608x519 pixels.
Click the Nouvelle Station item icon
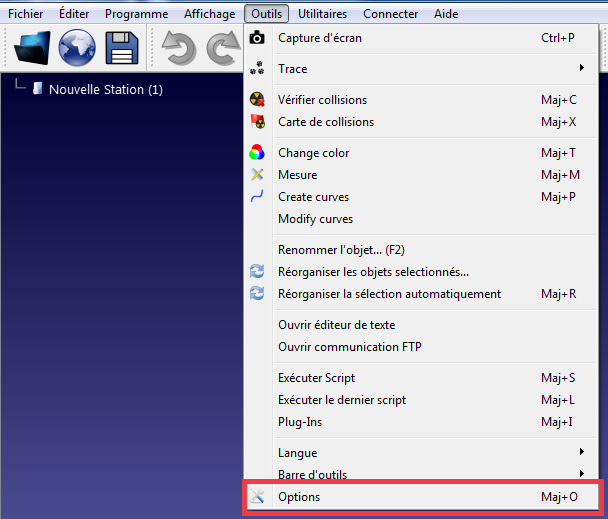[38, 88]
